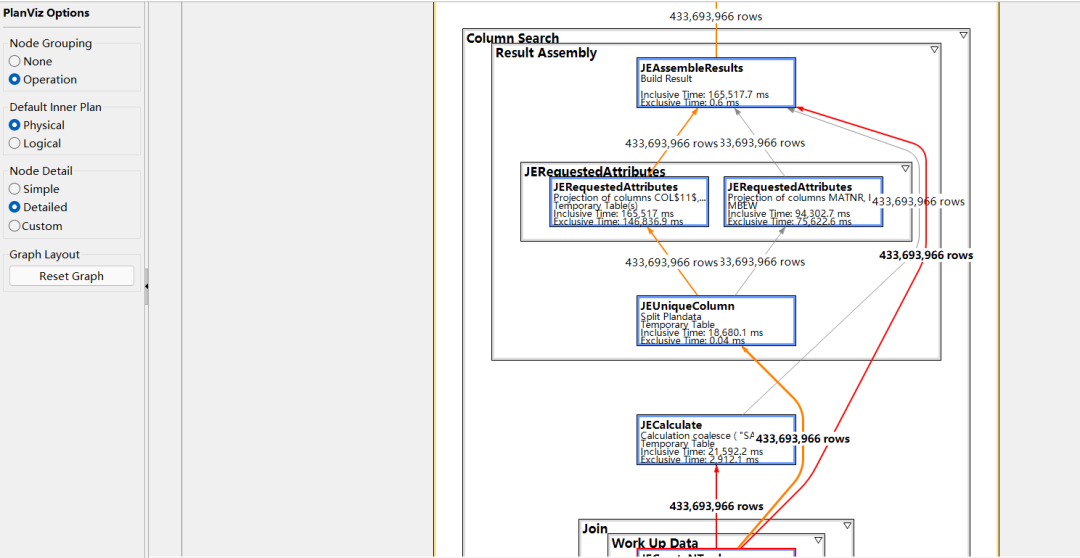
Task: Collapse the Result Assembly group triangle
Action: (935, 50)
